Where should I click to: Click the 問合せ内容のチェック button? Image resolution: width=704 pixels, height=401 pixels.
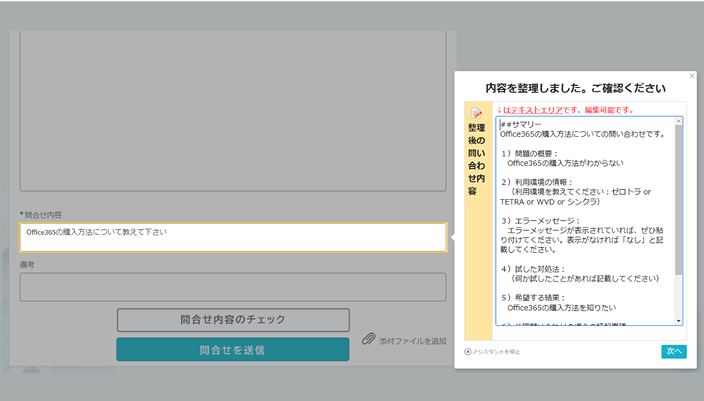pos(232,319)
